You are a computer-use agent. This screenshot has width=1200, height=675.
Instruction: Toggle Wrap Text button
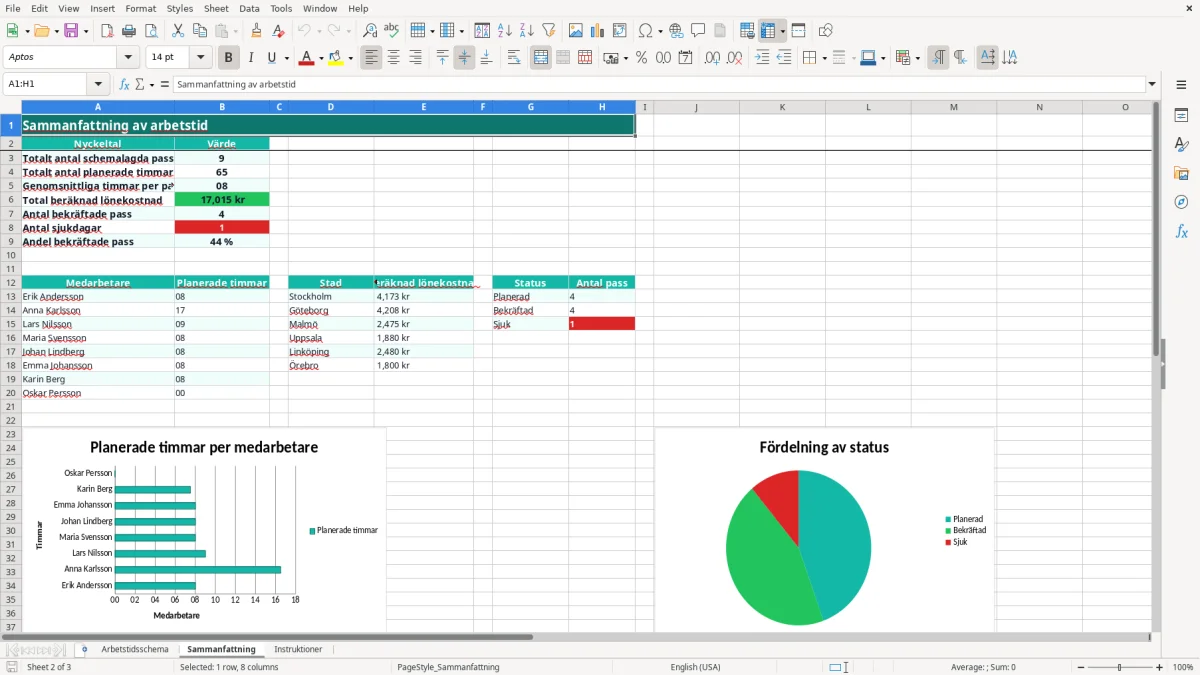[514, 58]
